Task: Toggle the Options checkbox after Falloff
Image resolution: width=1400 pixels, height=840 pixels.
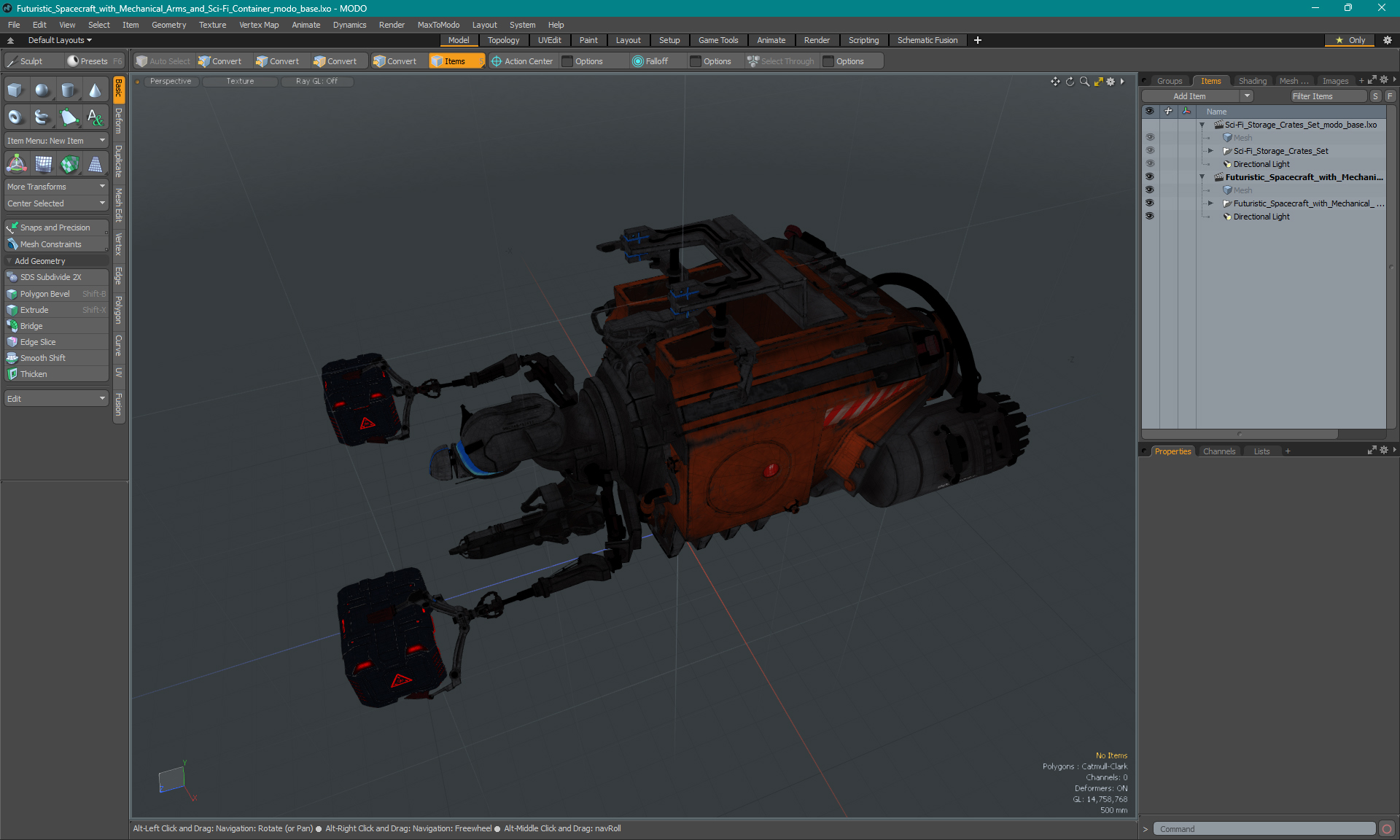Action: coord(696,61)
